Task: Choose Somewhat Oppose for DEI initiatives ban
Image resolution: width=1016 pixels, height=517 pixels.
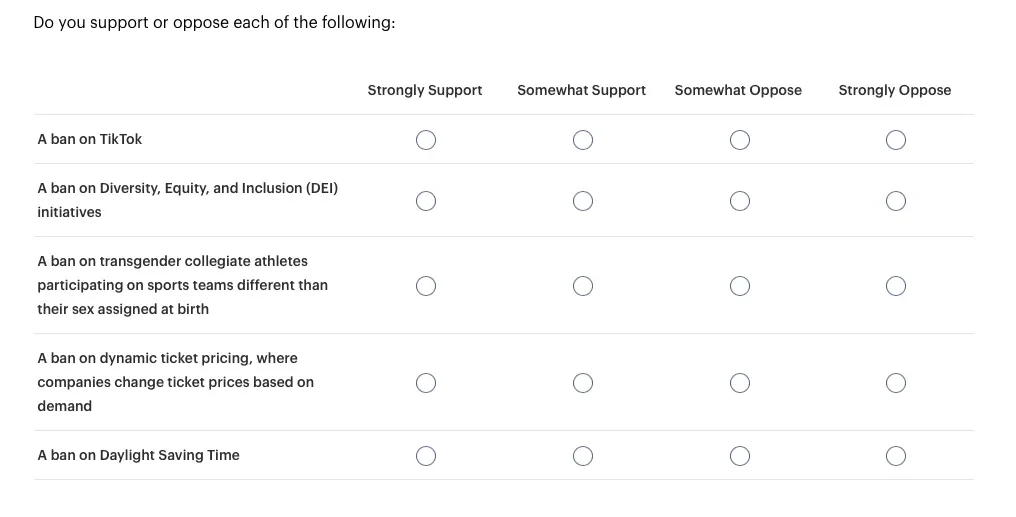Action: pyautogui.click(x=739, y=201)
